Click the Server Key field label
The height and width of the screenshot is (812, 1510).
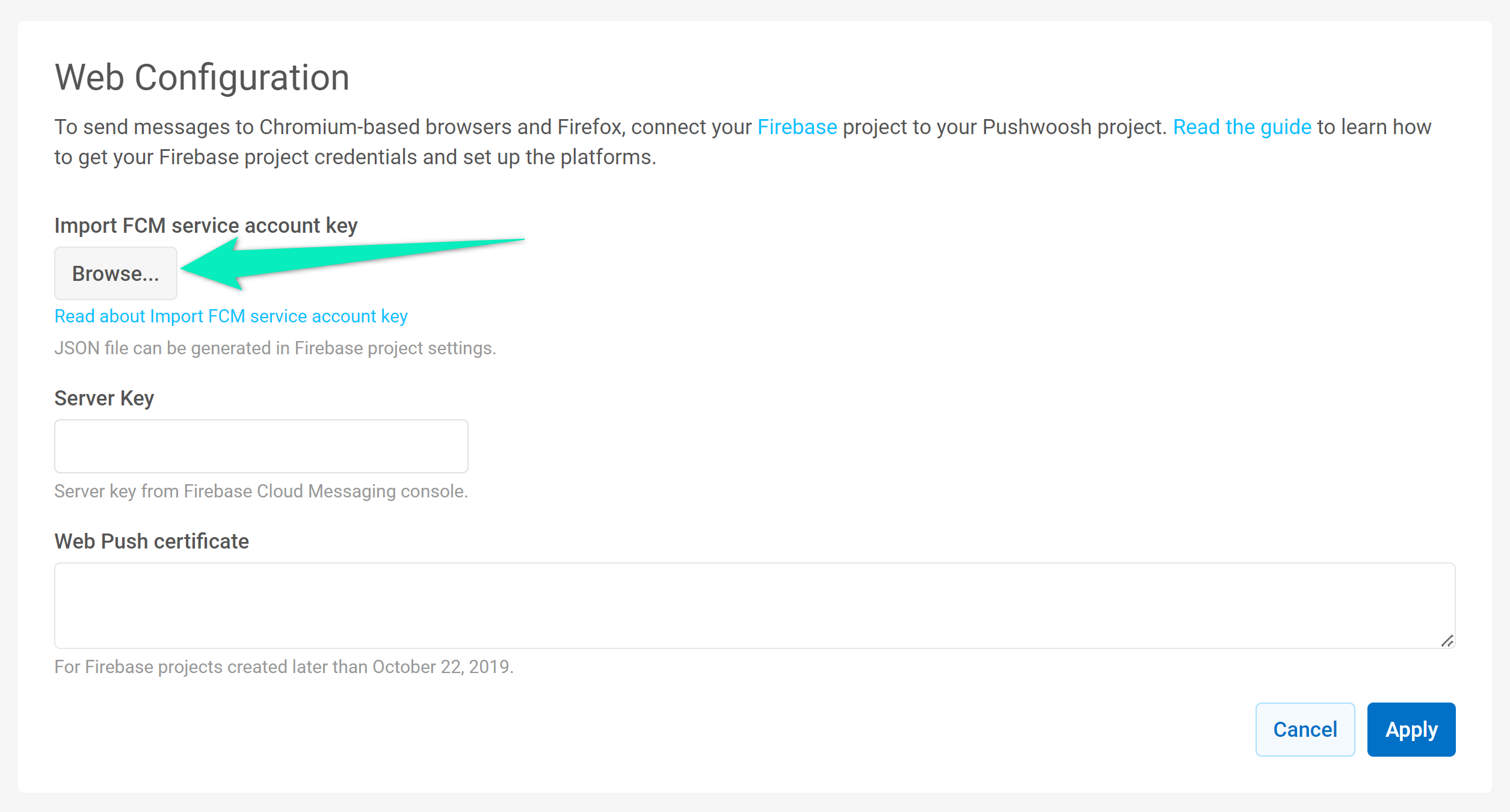click(x=104, y=398)
